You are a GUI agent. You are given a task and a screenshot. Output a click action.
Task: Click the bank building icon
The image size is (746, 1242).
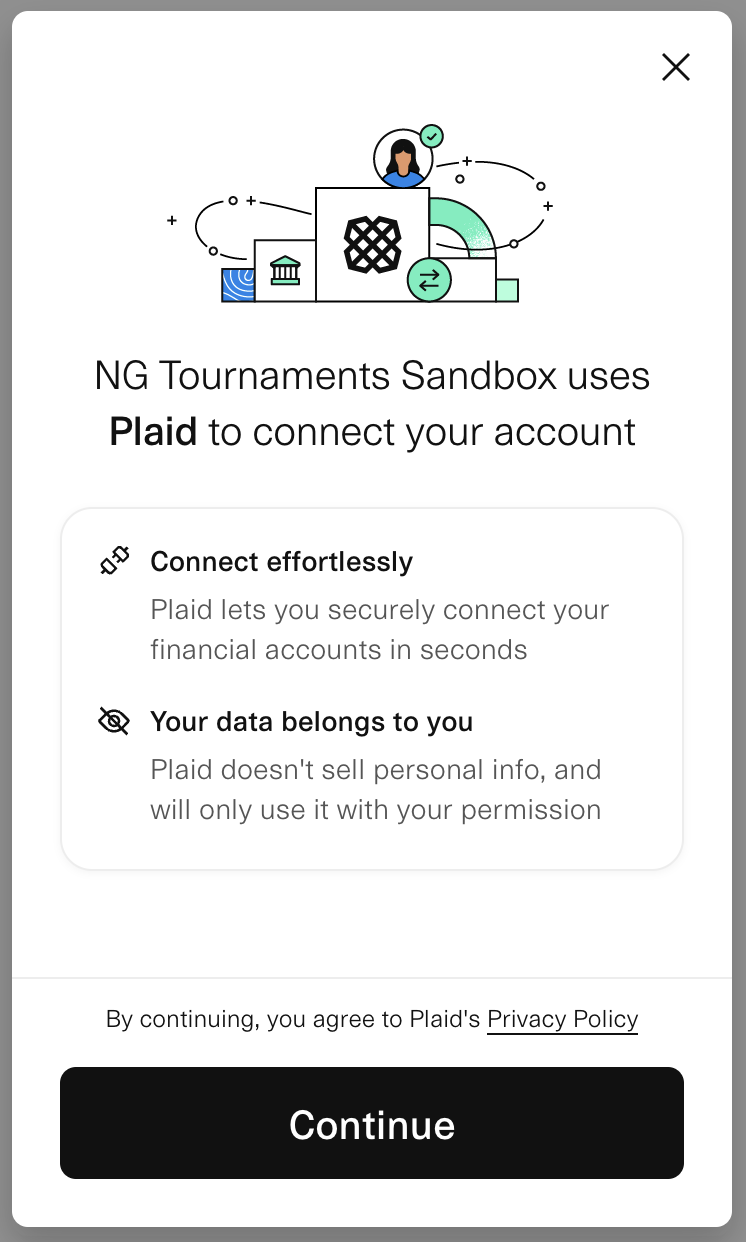[x=285, y=270]
